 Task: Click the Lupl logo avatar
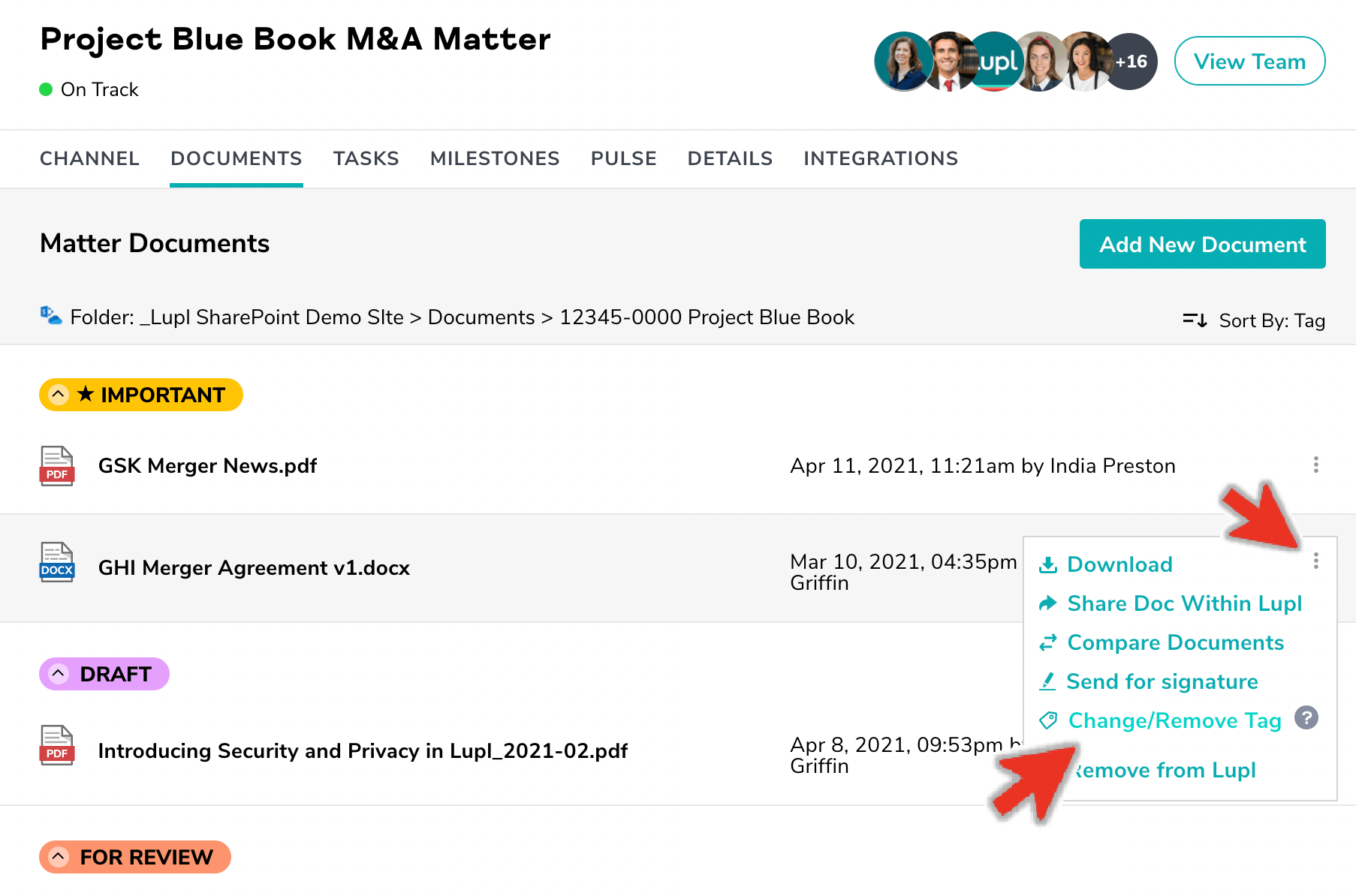click(x=996, y=62)
